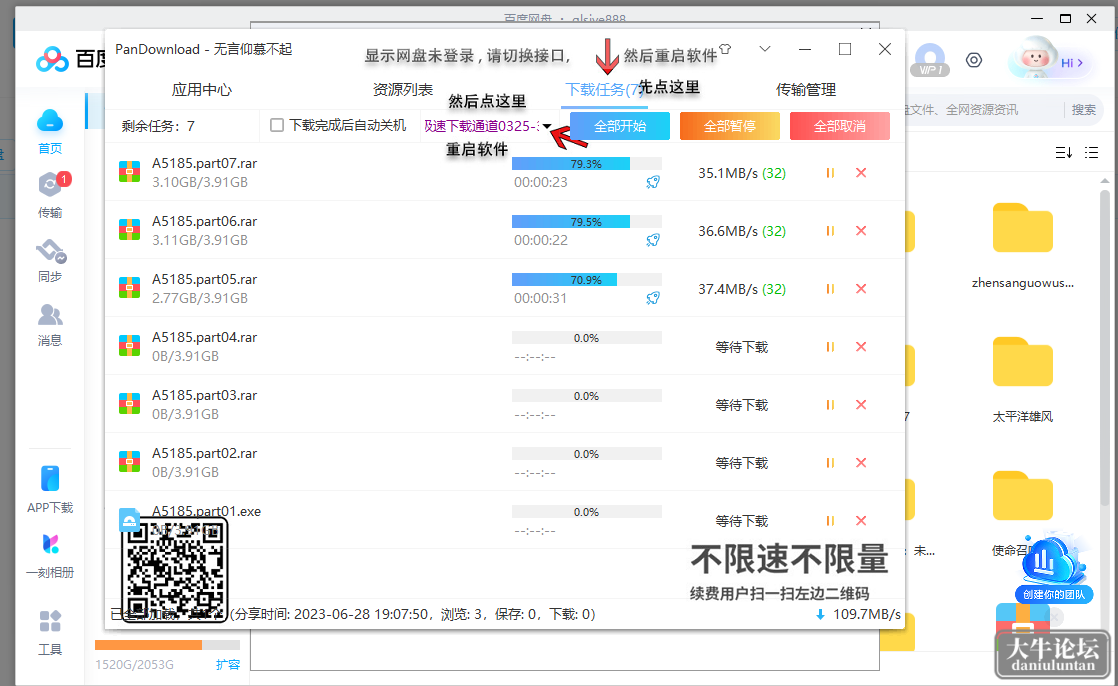
Task: Click 1520G/2053G storage usage text
Action: (134, 665)
